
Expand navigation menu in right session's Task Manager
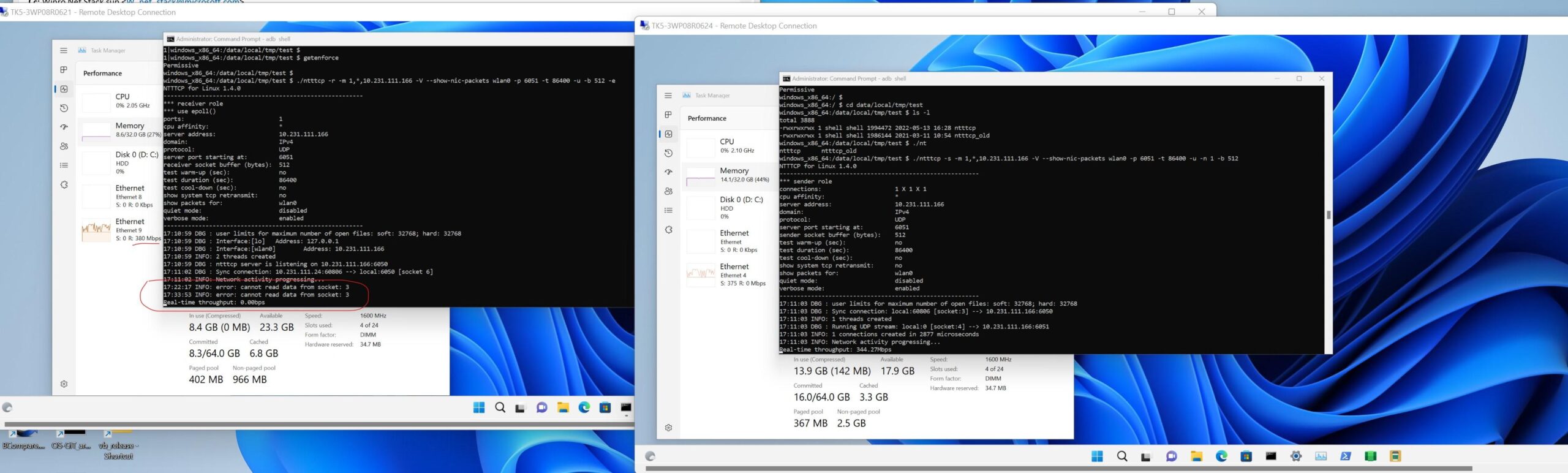click(668, 96)
